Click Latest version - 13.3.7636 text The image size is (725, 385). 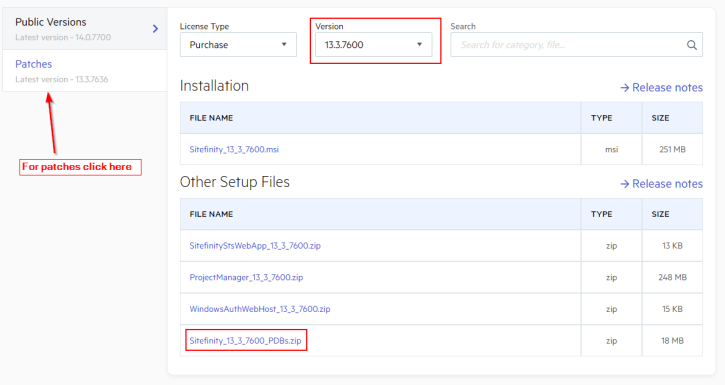click(61, 79)
